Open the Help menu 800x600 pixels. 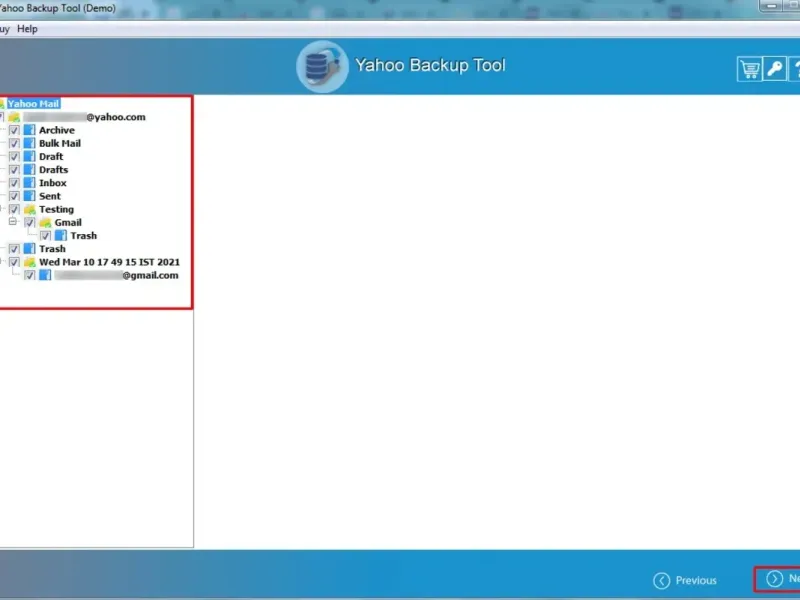(x=27, y=29)
